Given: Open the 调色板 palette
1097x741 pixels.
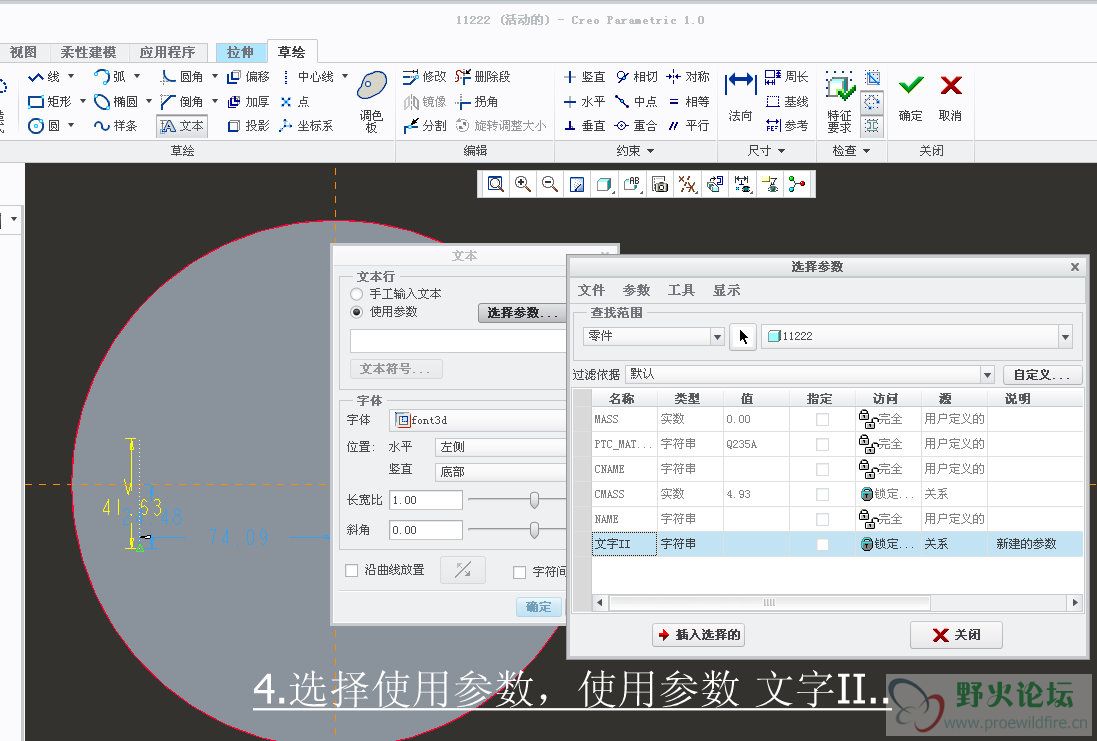Looking at the screenshot, I should (371, 102).
